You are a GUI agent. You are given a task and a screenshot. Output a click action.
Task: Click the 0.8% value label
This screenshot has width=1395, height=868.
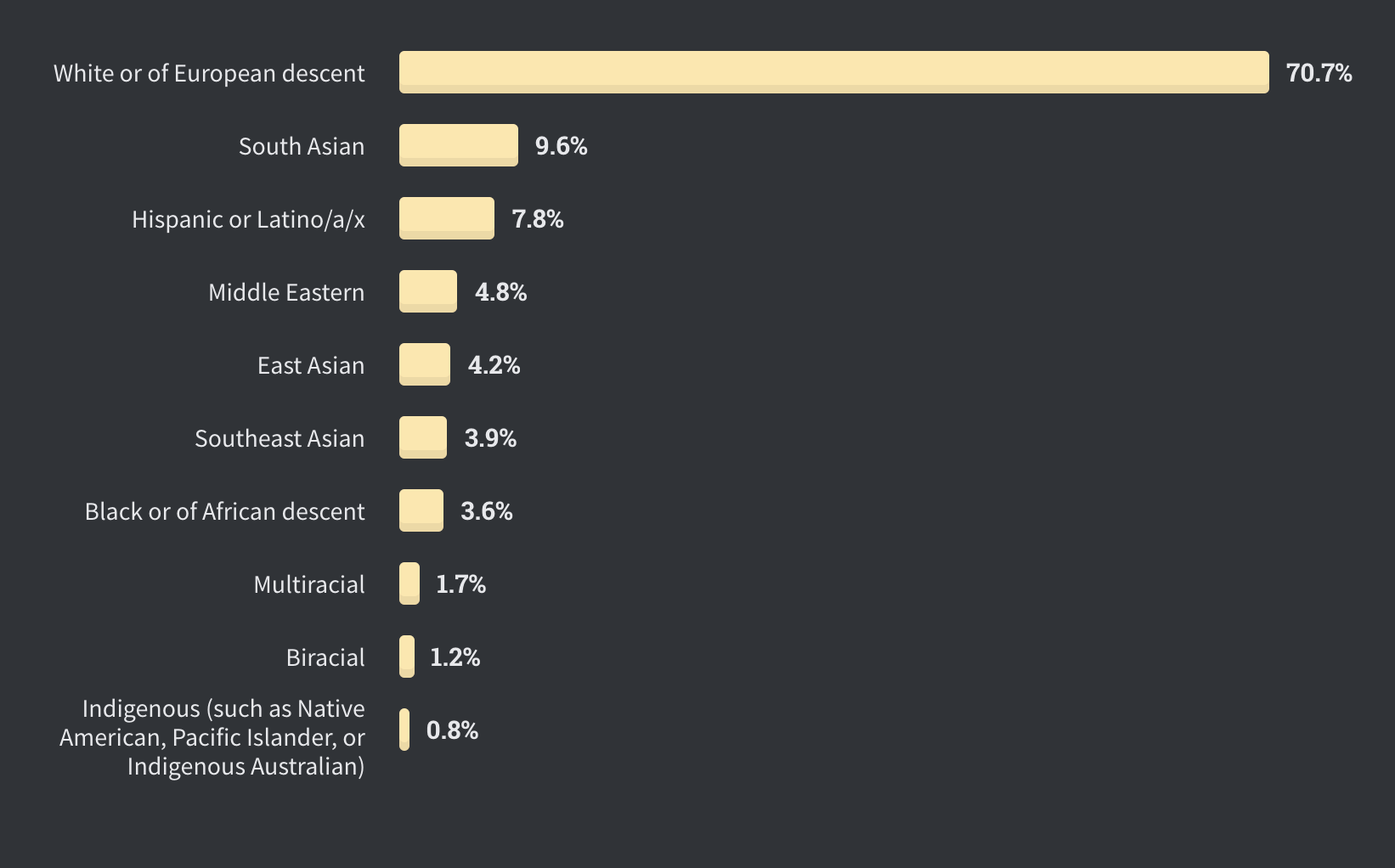point(453,730)
